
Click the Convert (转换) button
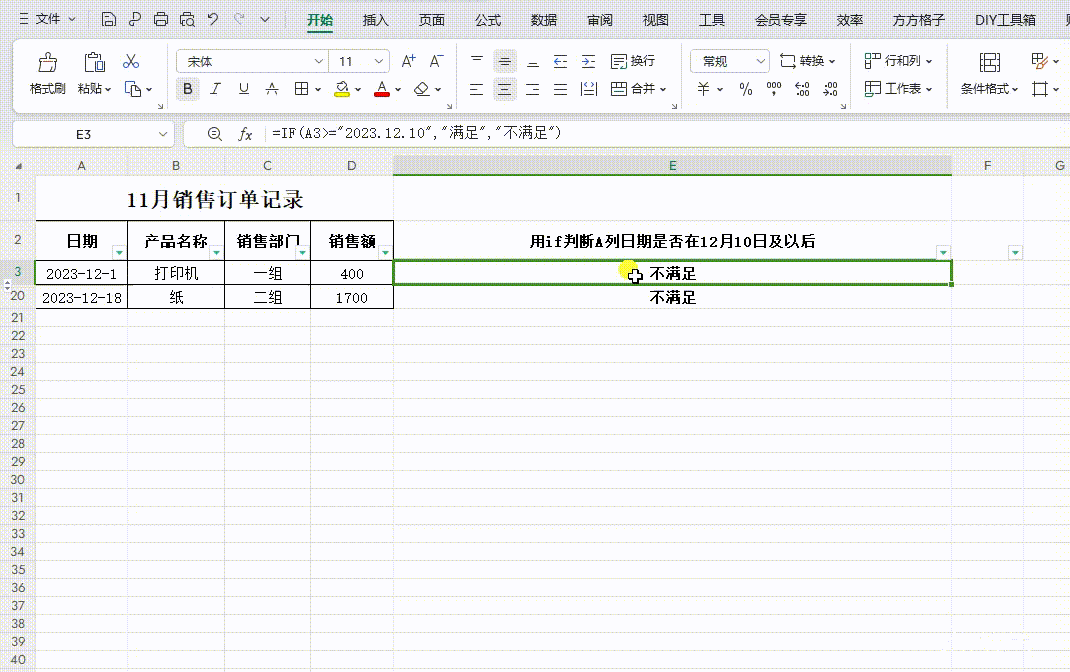[x=807, y=61]
